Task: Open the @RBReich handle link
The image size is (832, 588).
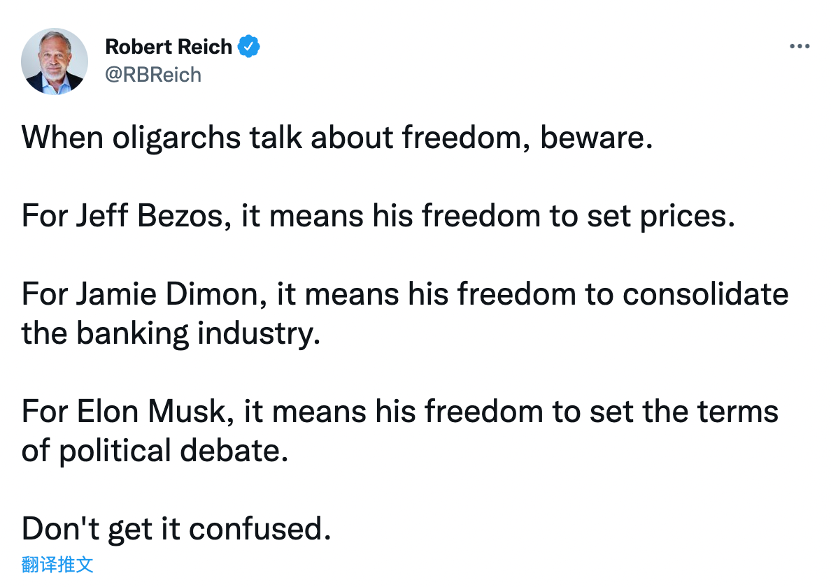Action: (x=153, y=75)
